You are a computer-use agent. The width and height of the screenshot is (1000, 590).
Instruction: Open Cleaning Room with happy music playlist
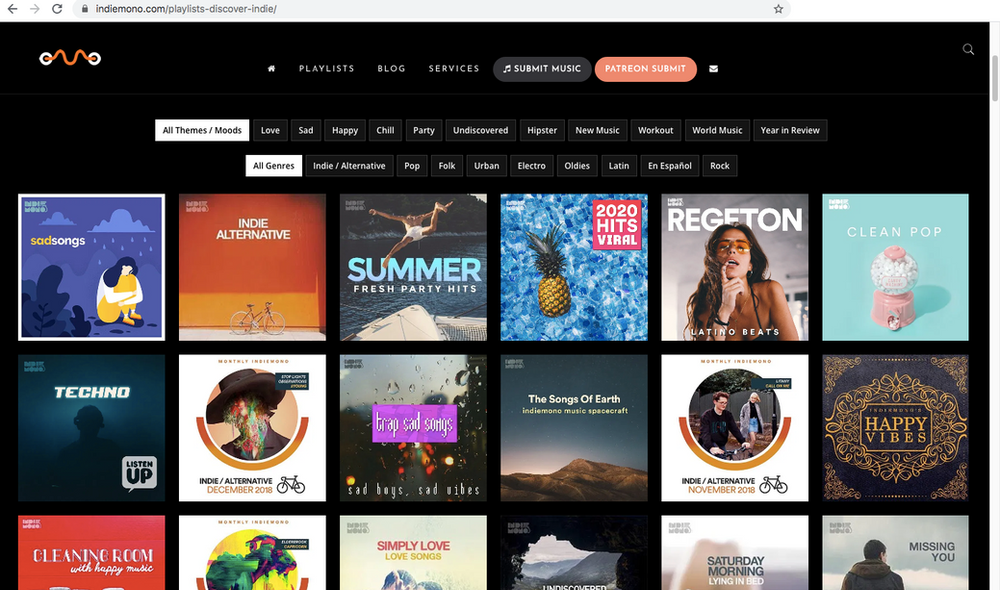(92, 552)
